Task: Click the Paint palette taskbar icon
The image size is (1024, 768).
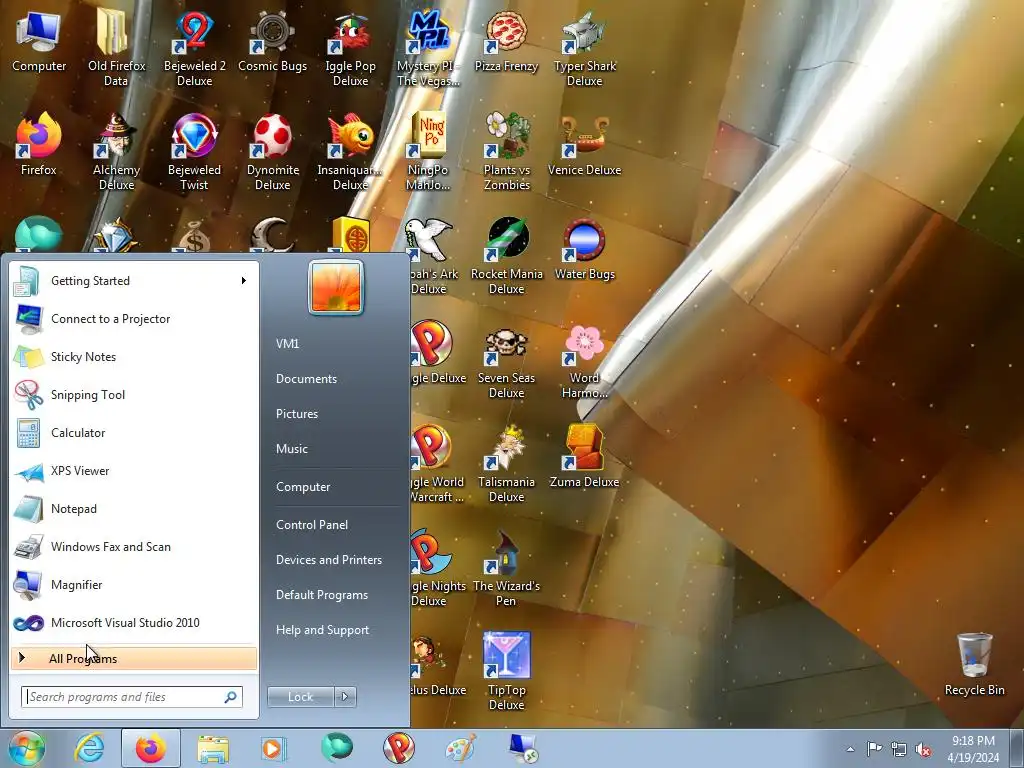Action: click(x=460, y=748)
